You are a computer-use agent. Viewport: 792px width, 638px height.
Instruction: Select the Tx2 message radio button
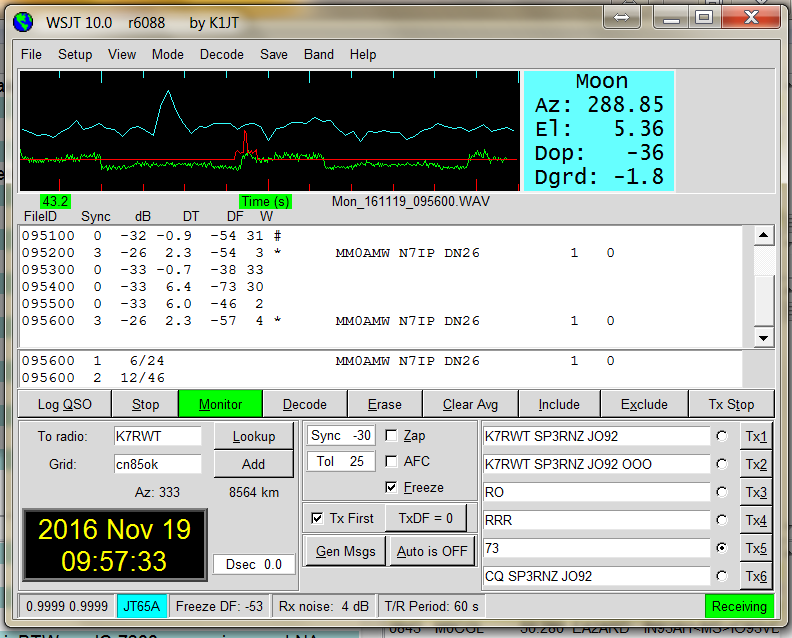[x=722, y=464]
